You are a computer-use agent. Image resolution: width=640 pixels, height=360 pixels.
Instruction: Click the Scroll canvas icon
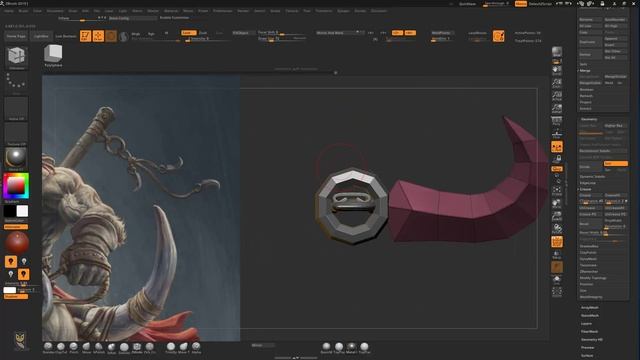557,71
